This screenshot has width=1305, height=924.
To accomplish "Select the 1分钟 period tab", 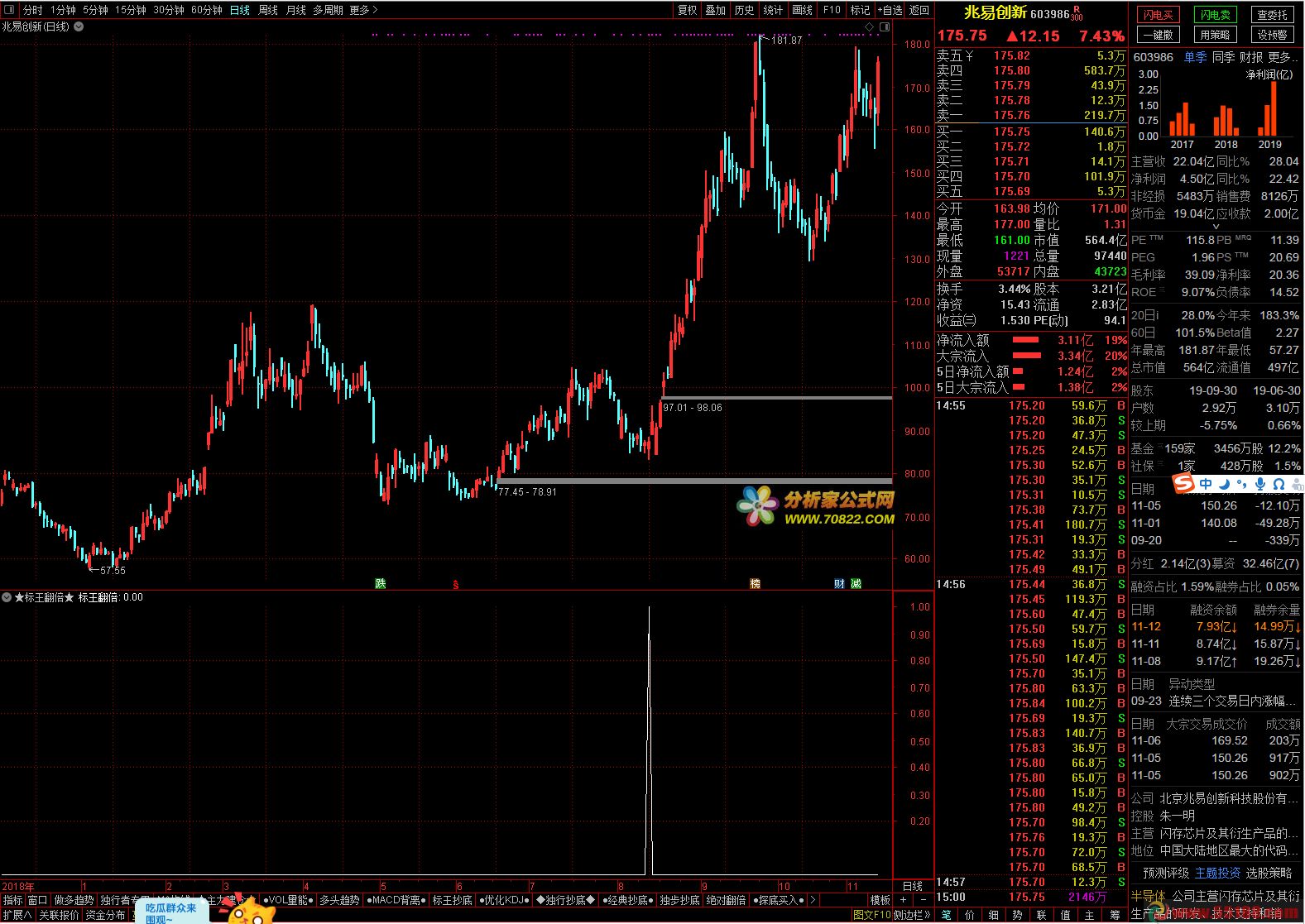I will pos(63,10).
